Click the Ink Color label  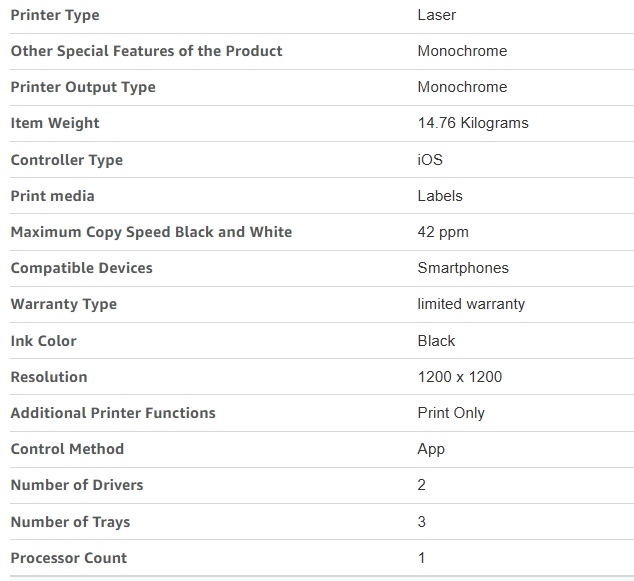coord(43,341)
